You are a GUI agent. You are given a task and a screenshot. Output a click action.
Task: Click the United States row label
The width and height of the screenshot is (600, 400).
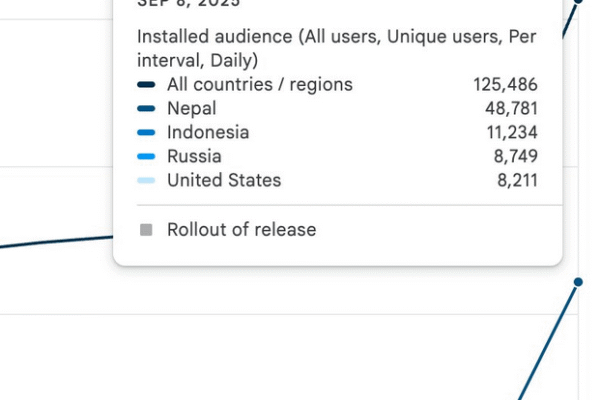click(224, 181)
